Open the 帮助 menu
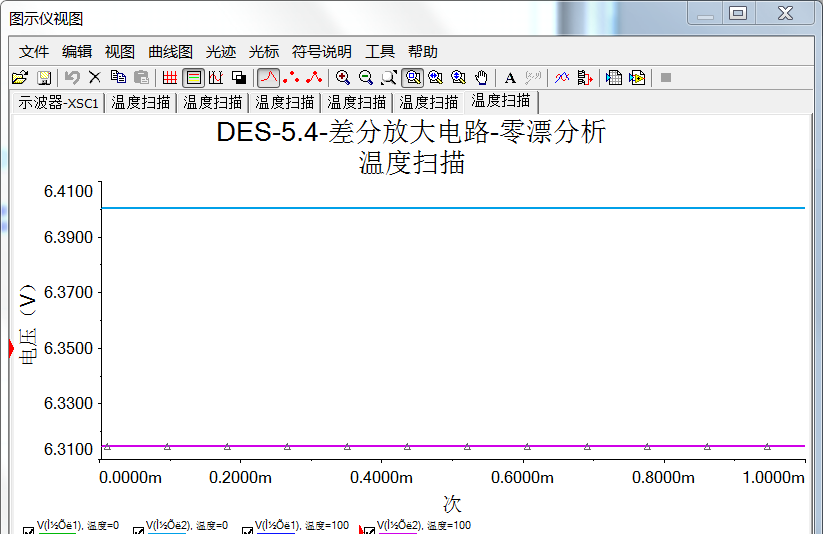This screenshot has height=534, width=823. 423,51
